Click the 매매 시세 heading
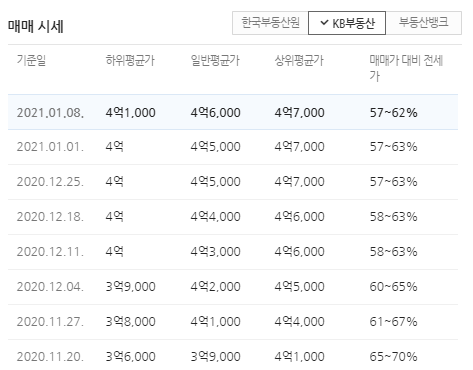The width and height of the screenshot is (473, 370). (x=36, y=26)
